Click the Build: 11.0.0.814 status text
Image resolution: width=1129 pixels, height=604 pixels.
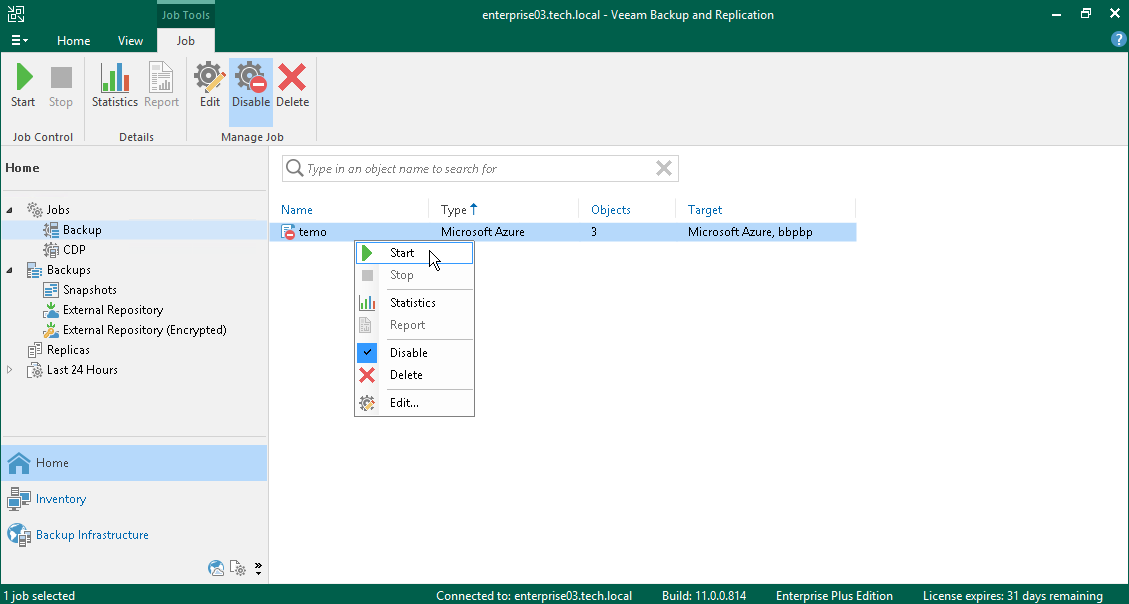coord(704,596)
